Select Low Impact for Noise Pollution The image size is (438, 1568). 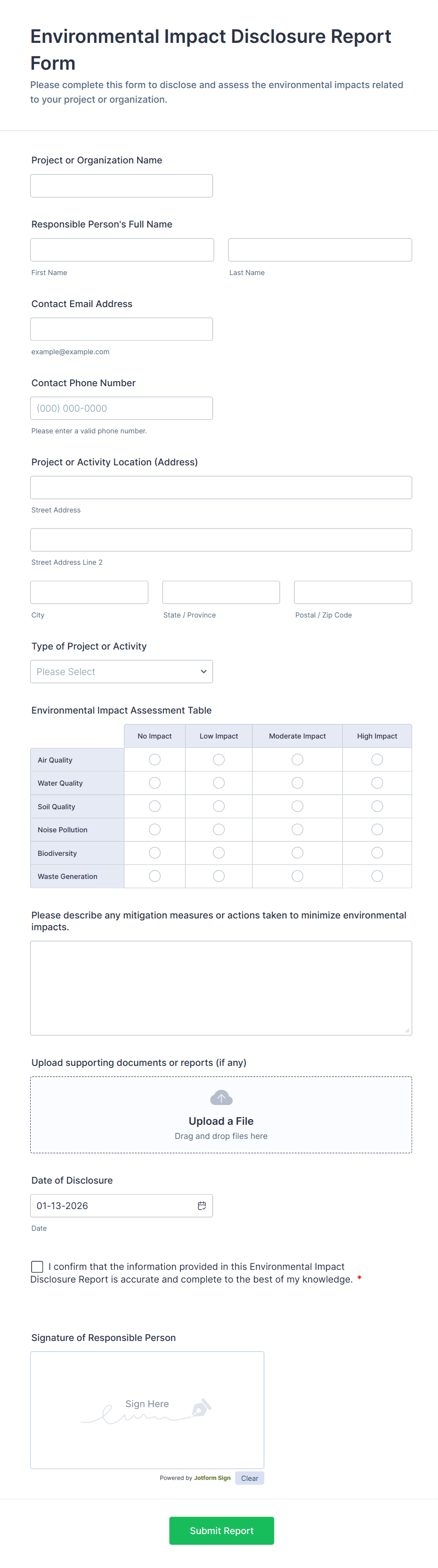[x=219, y=829]
